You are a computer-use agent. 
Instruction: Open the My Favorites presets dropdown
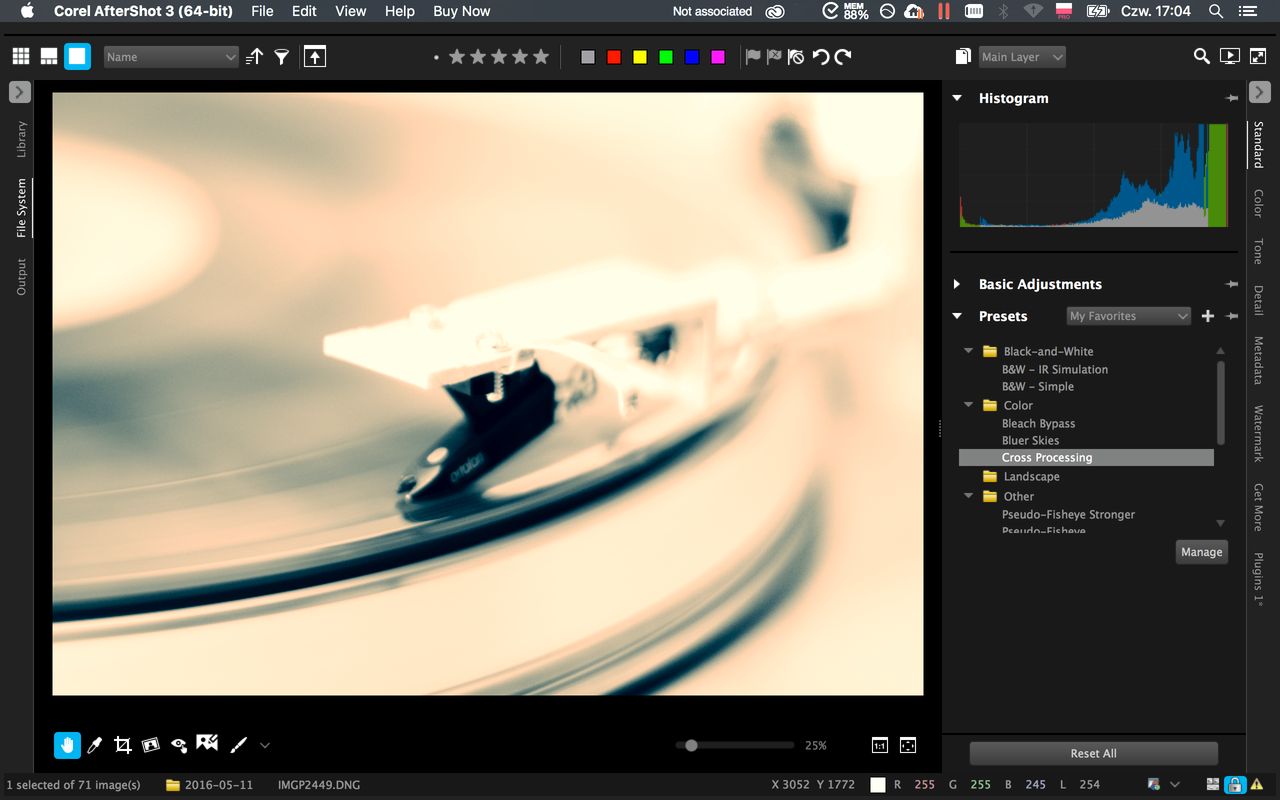click(1128, 316)
